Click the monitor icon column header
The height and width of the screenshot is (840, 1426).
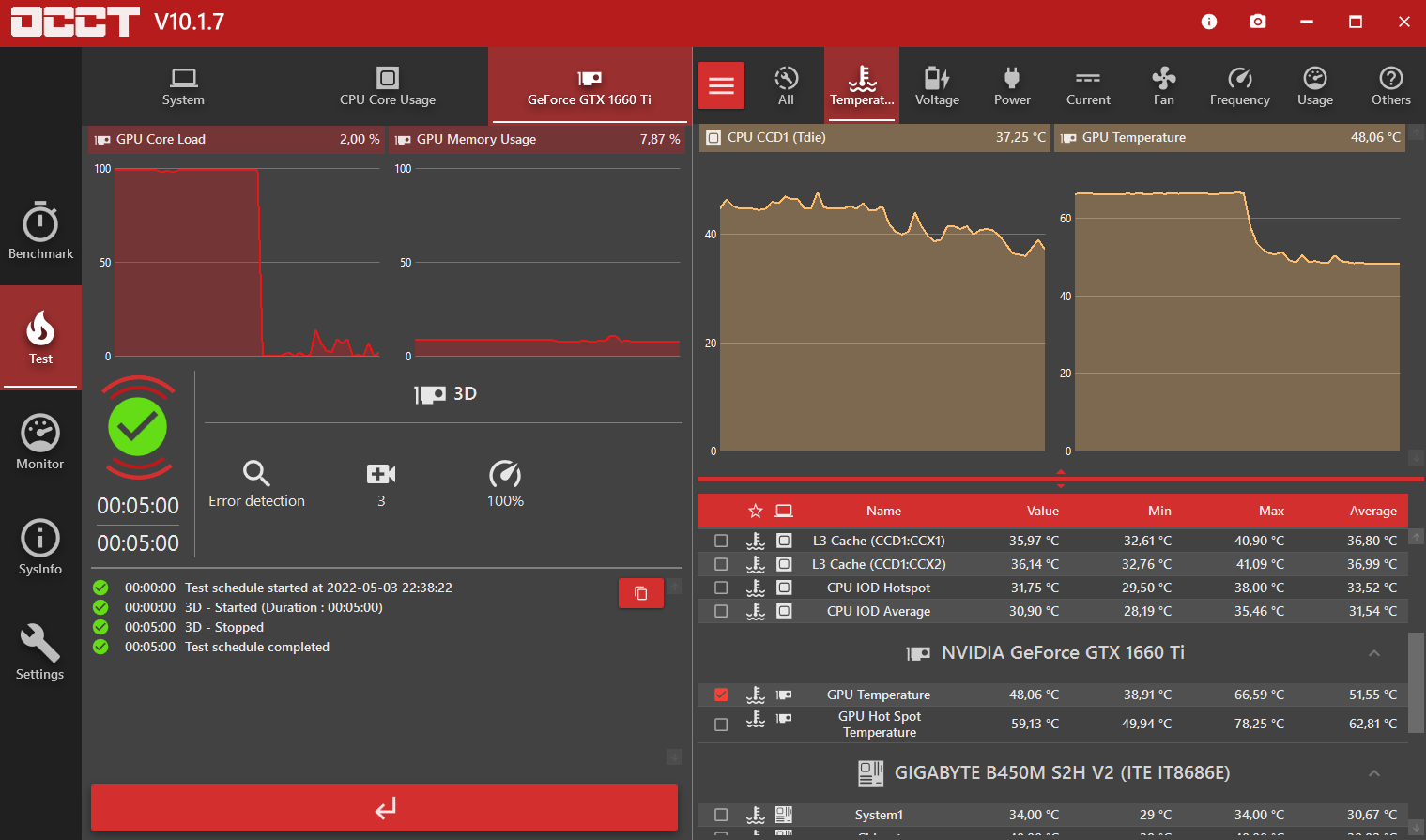click(784, 511)
